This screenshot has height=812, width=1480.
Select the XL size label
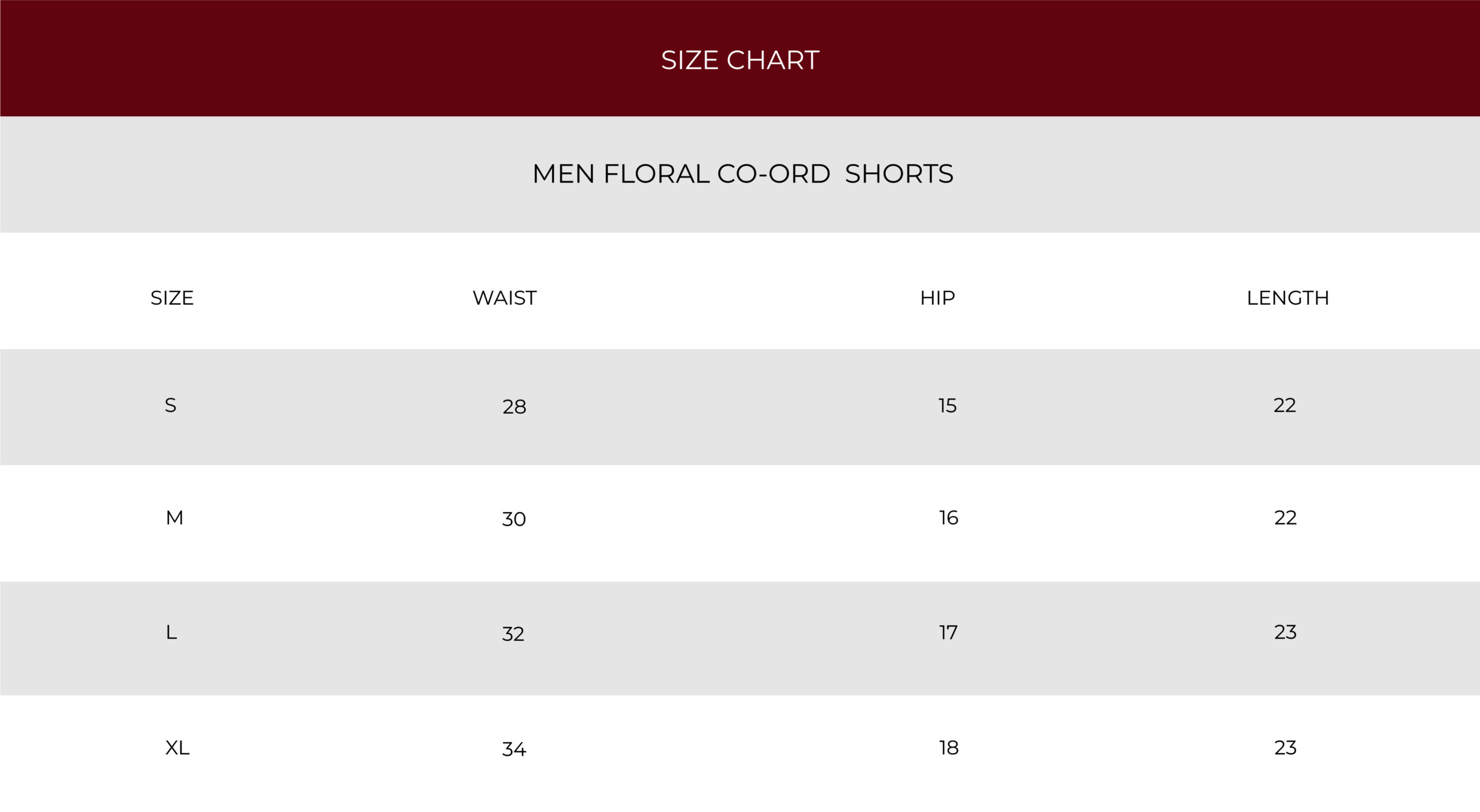[x=177, y=748]
